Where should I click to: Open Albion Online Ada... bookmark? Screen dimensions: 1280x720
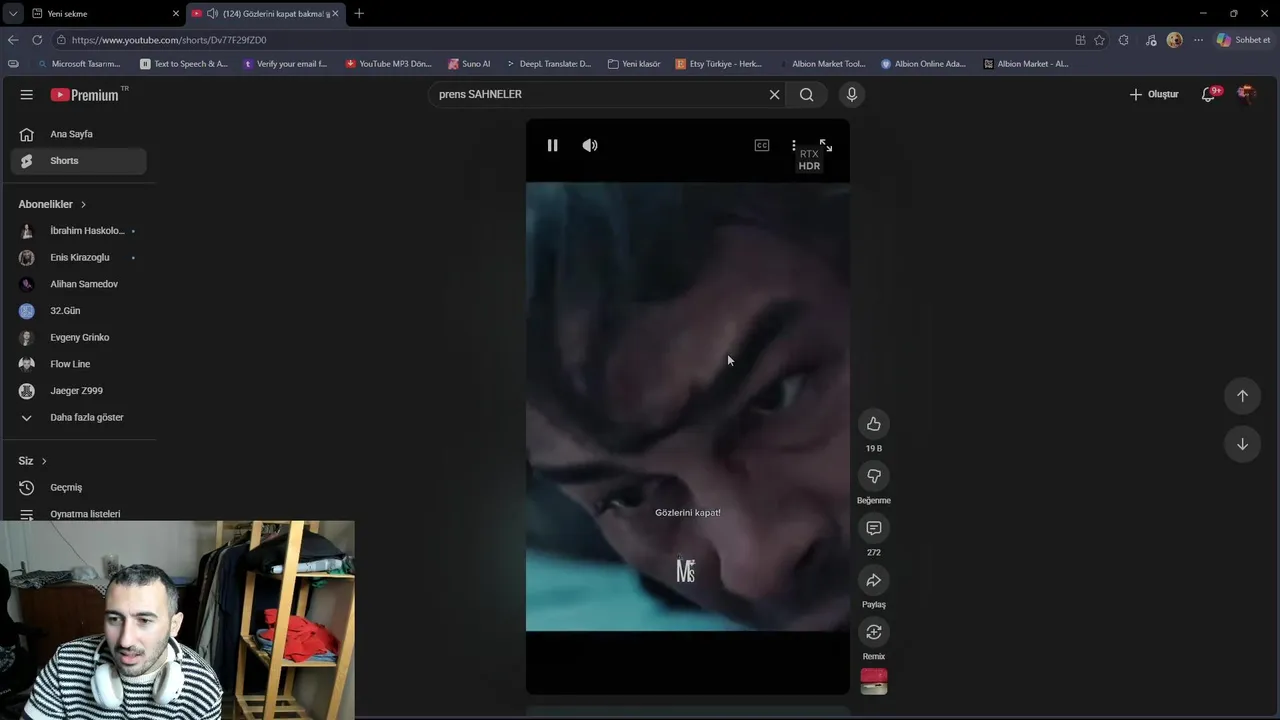[x=923, y=64]
